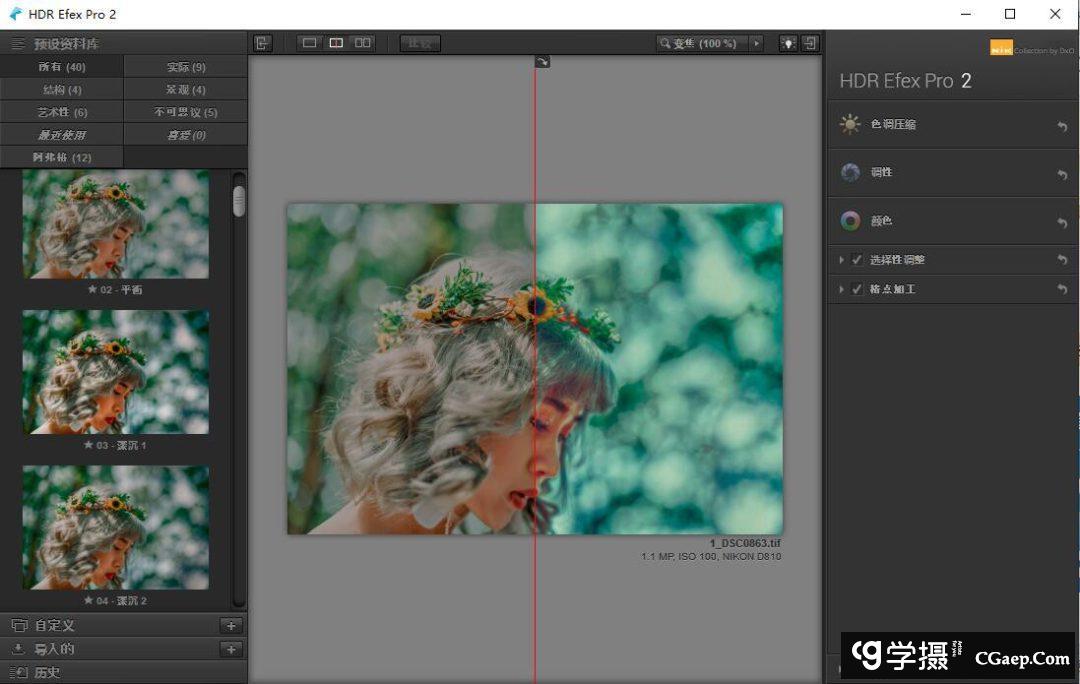Click the split line rotate handle

click(542, 62)
